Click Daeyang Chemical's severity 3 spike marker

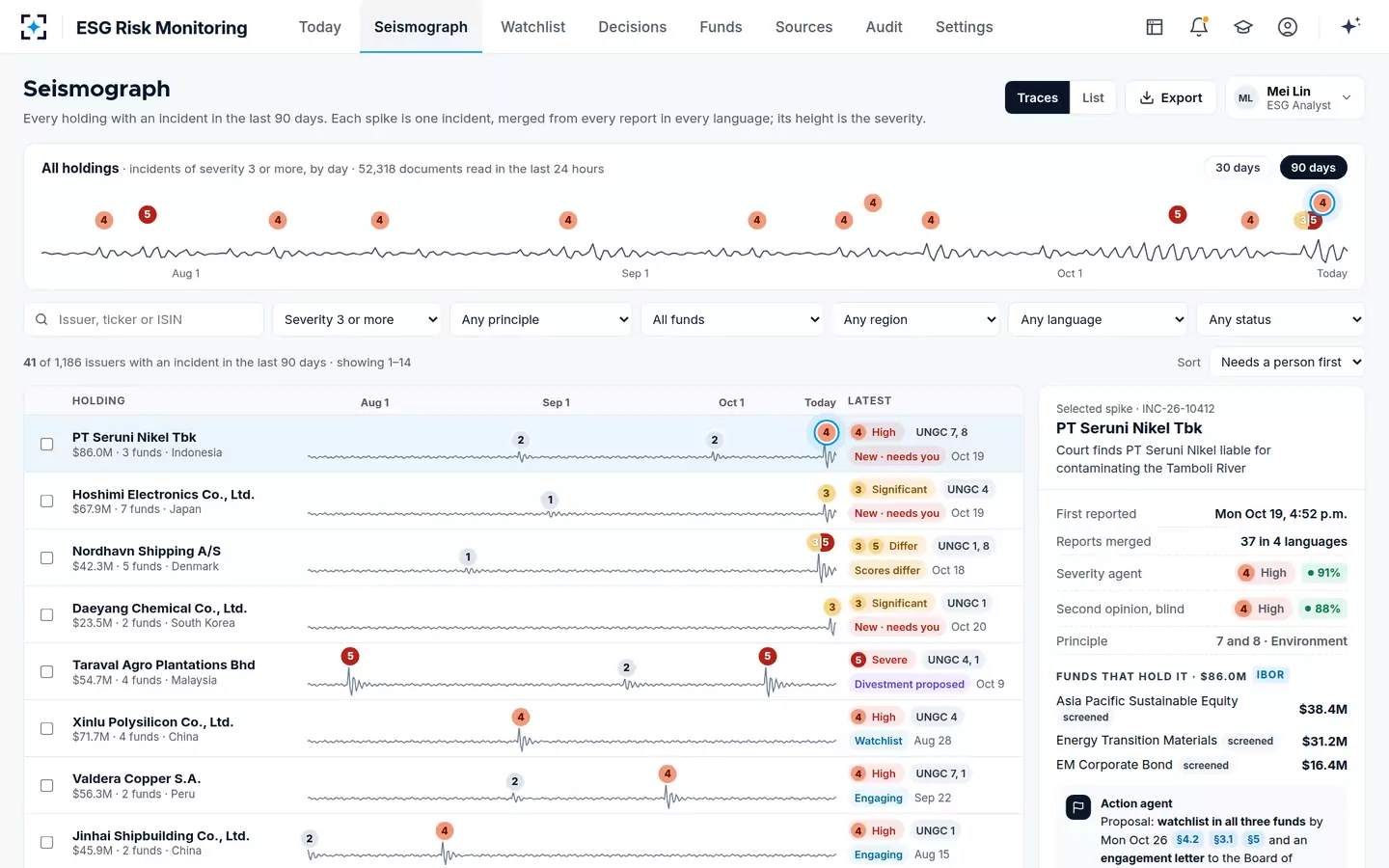pyautogui.click(x=831, y=607)
